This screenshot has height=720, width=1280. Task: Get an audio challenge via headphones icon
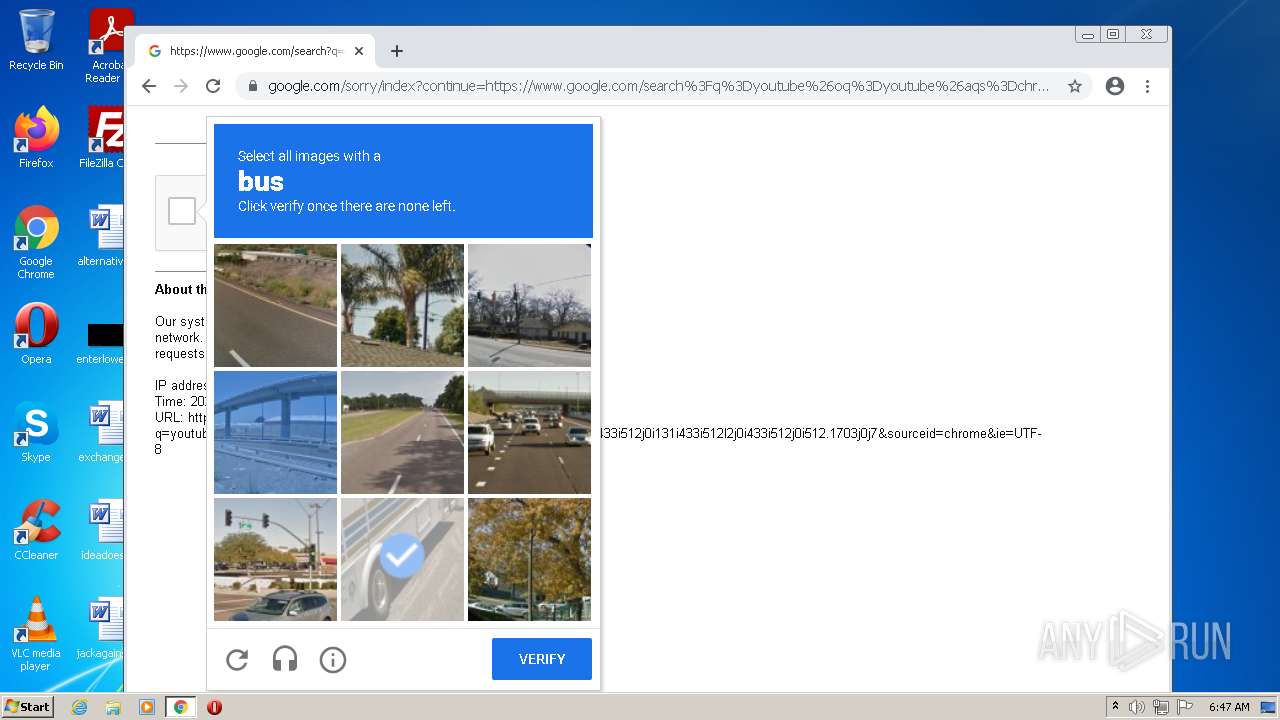tap(285, 660)
